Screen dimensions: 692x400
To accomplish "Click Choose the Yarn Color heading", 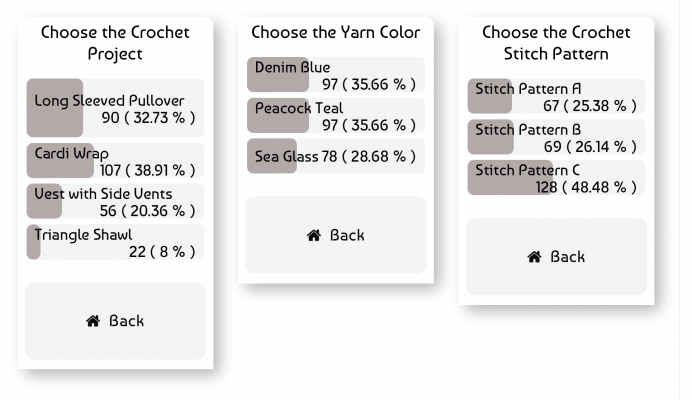I will [336, 32].
